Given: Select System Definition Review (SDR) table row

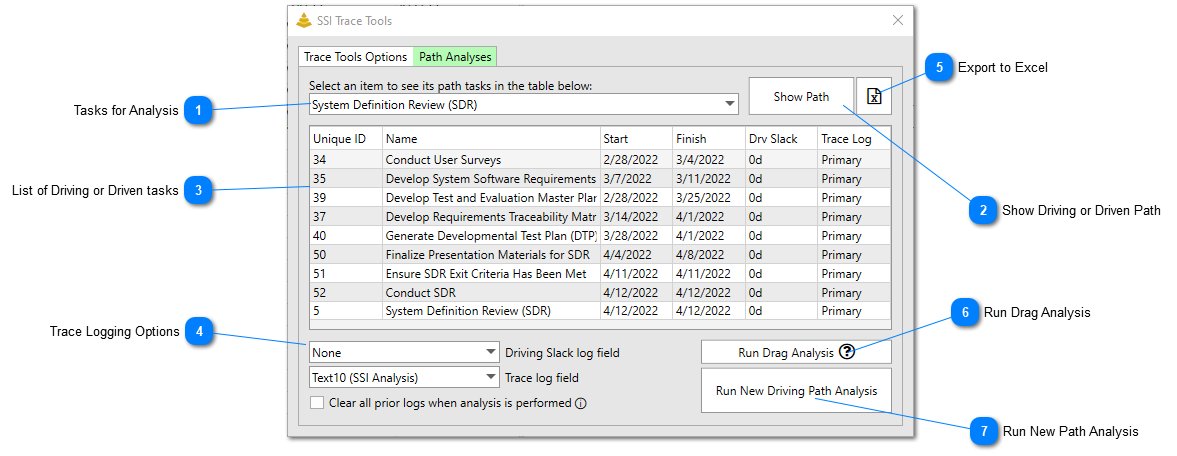Looking at the screenshot, I should pos(601,311).
